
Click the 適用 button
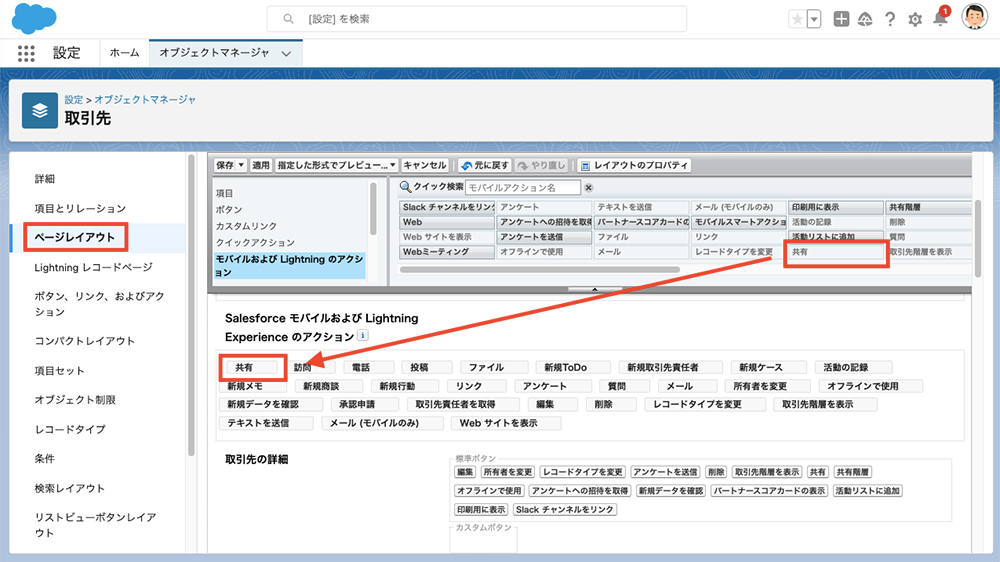pos(261,165)
